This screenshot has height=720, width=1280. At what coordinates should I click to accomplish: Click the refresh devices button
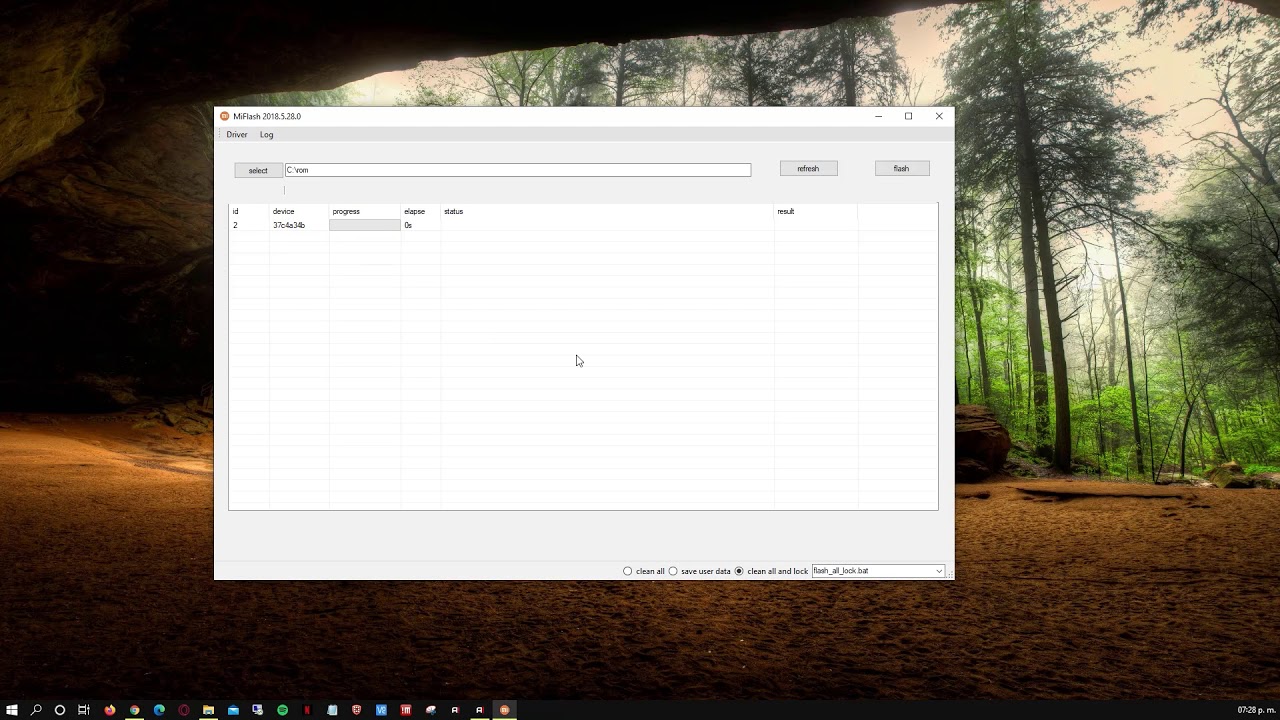808,169
